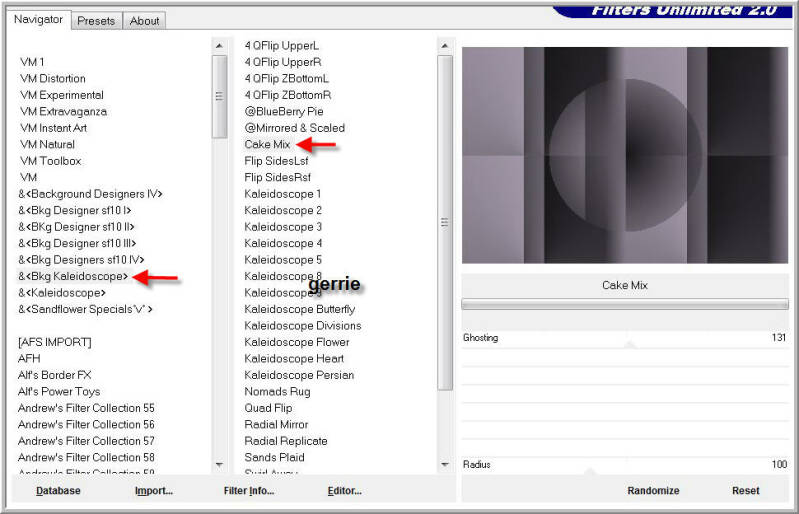Select &<Sandflower Specials'v'> category
The width and height of the screenshot is (799, 514).
(x=85, y=309)
